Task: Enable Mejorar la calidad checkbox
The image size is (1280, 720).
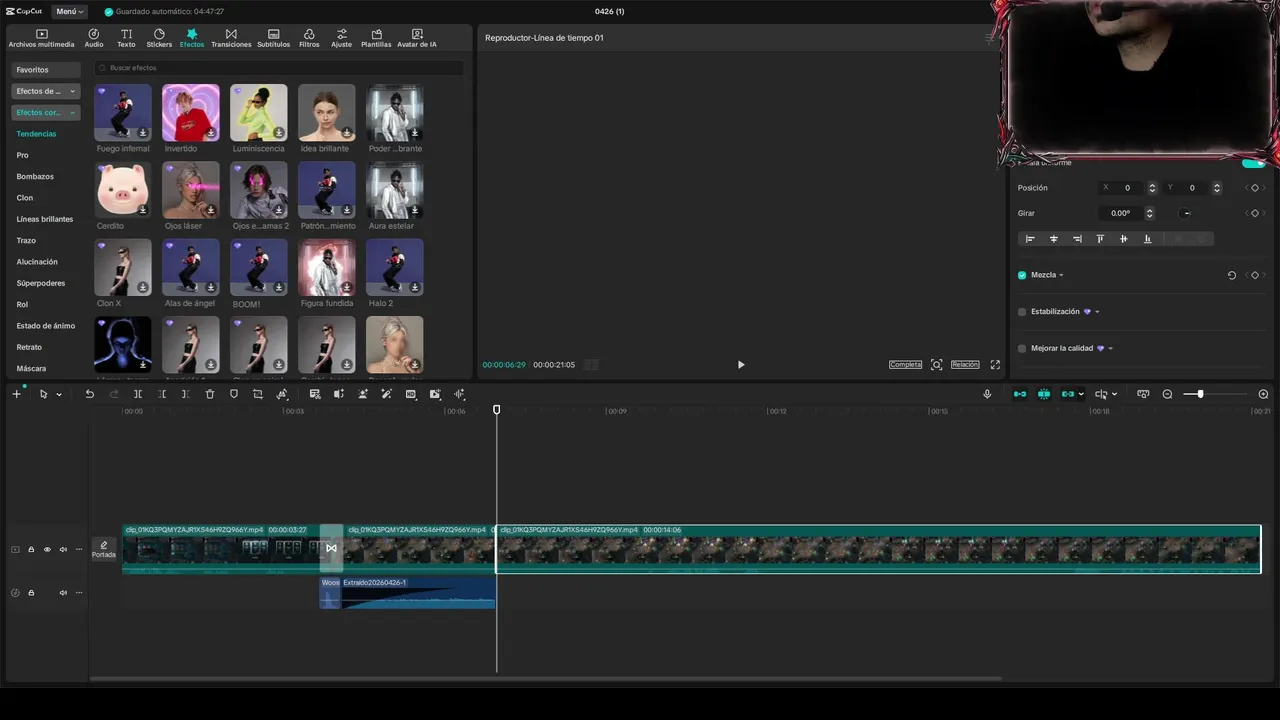Action: coord(1022,349)
